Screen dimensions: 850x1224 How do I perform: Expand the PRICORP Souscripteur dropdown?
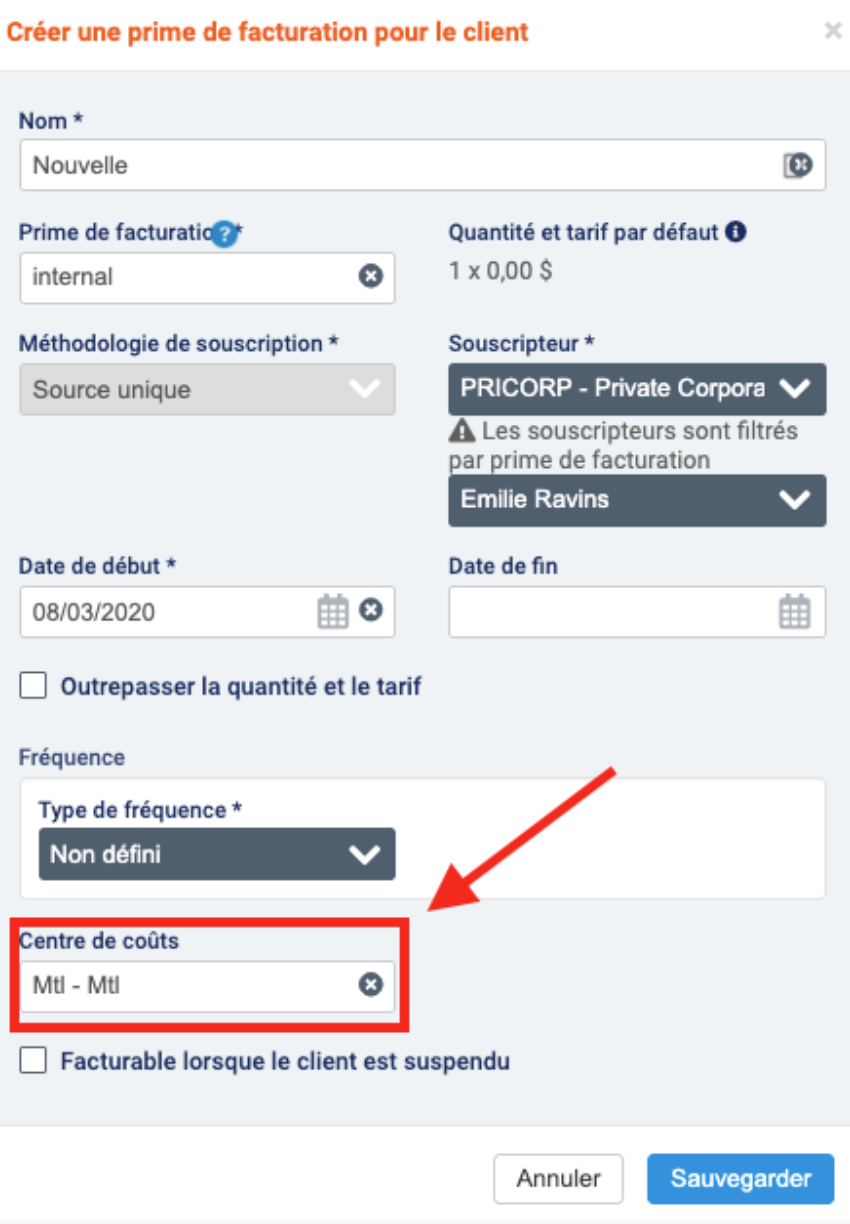(x=637, y=389)
